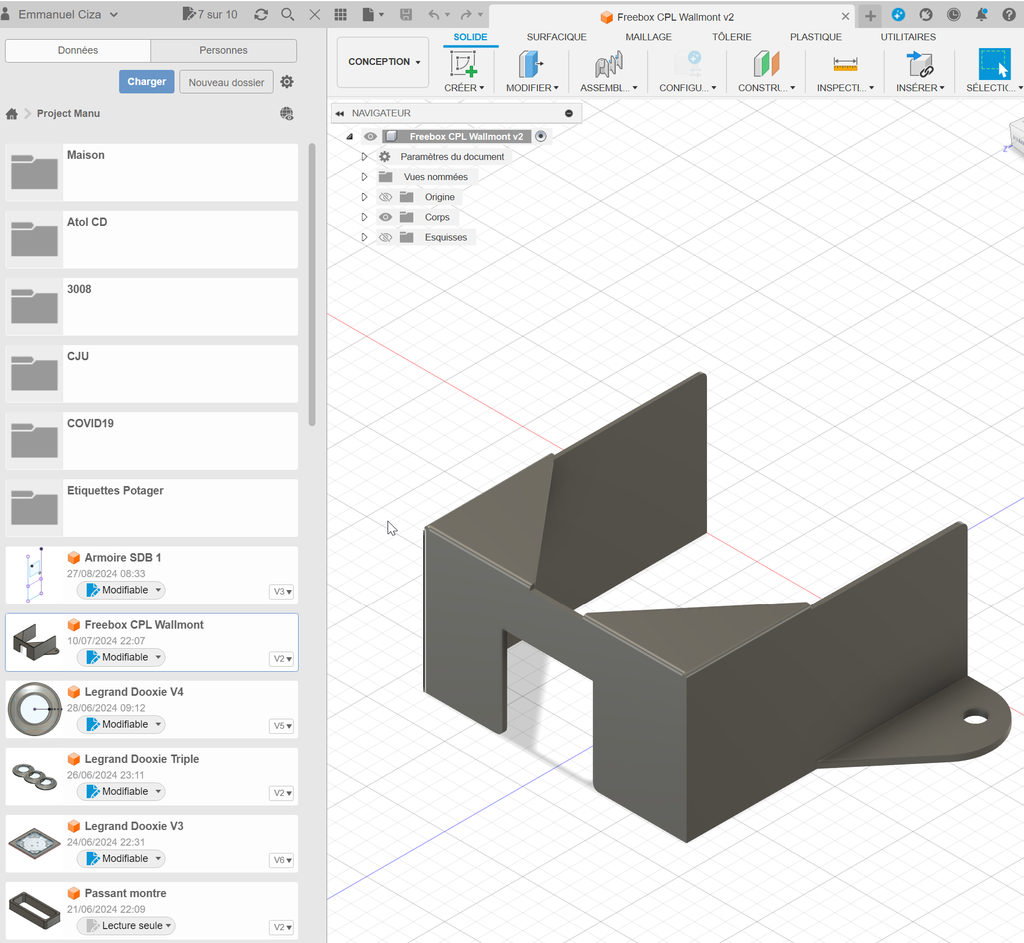Open the Legrand Dooxie V4 thumbnail
Image resolution: width=1024 pixels, height=943 pixels.
[x=35, y=709]
